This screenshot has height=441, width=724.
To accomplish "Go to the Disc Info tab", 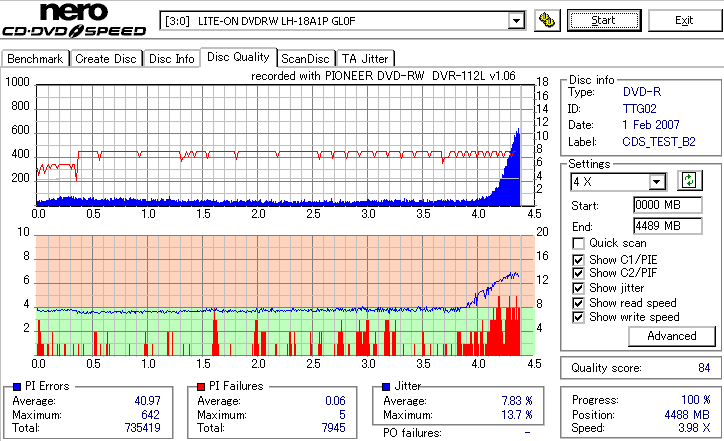I will (171, 59).
